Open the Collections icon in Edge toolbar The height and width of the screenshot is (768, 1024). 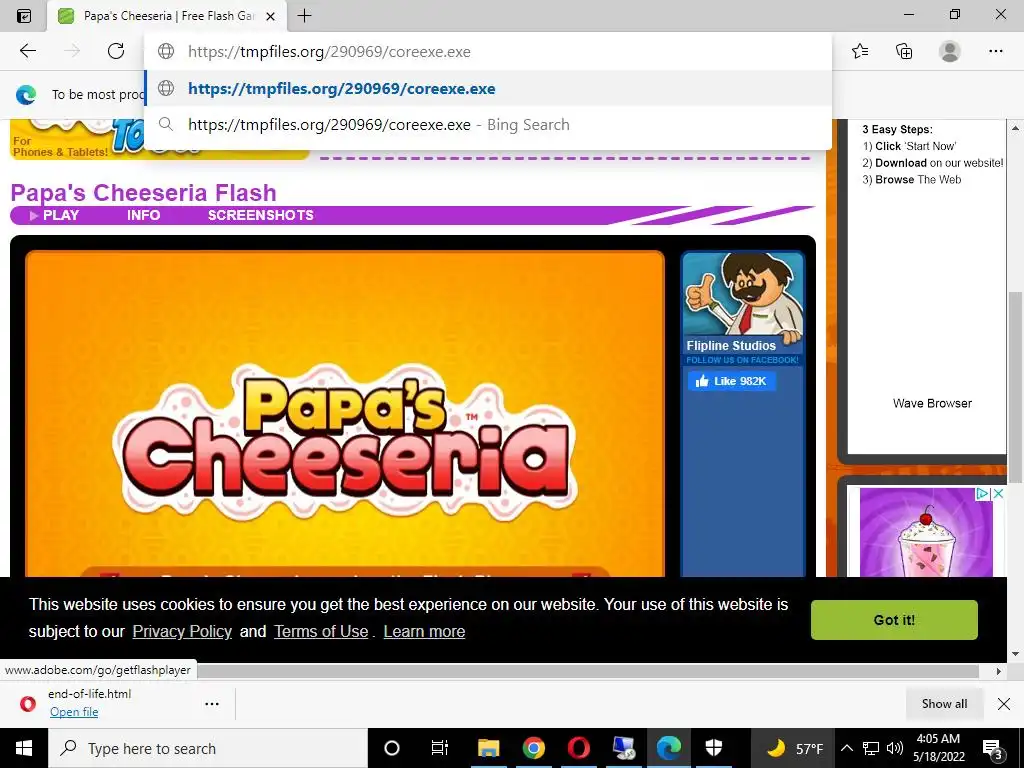pos(904,51)
